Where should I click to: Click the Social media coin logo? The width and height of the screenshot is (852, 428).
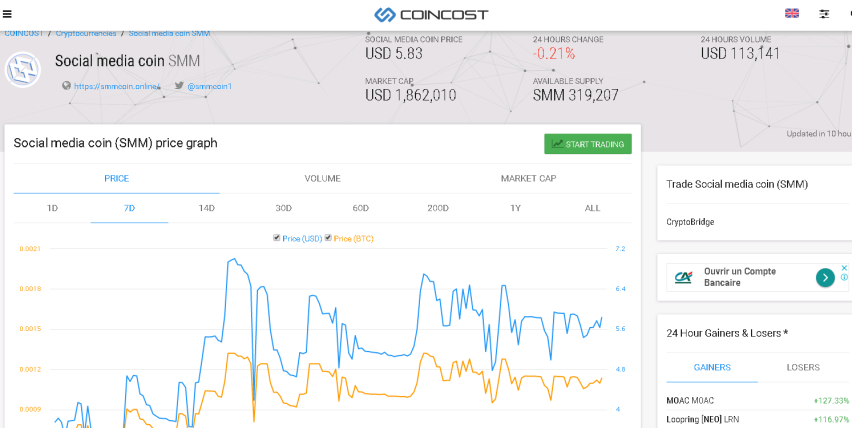(23, 70)
